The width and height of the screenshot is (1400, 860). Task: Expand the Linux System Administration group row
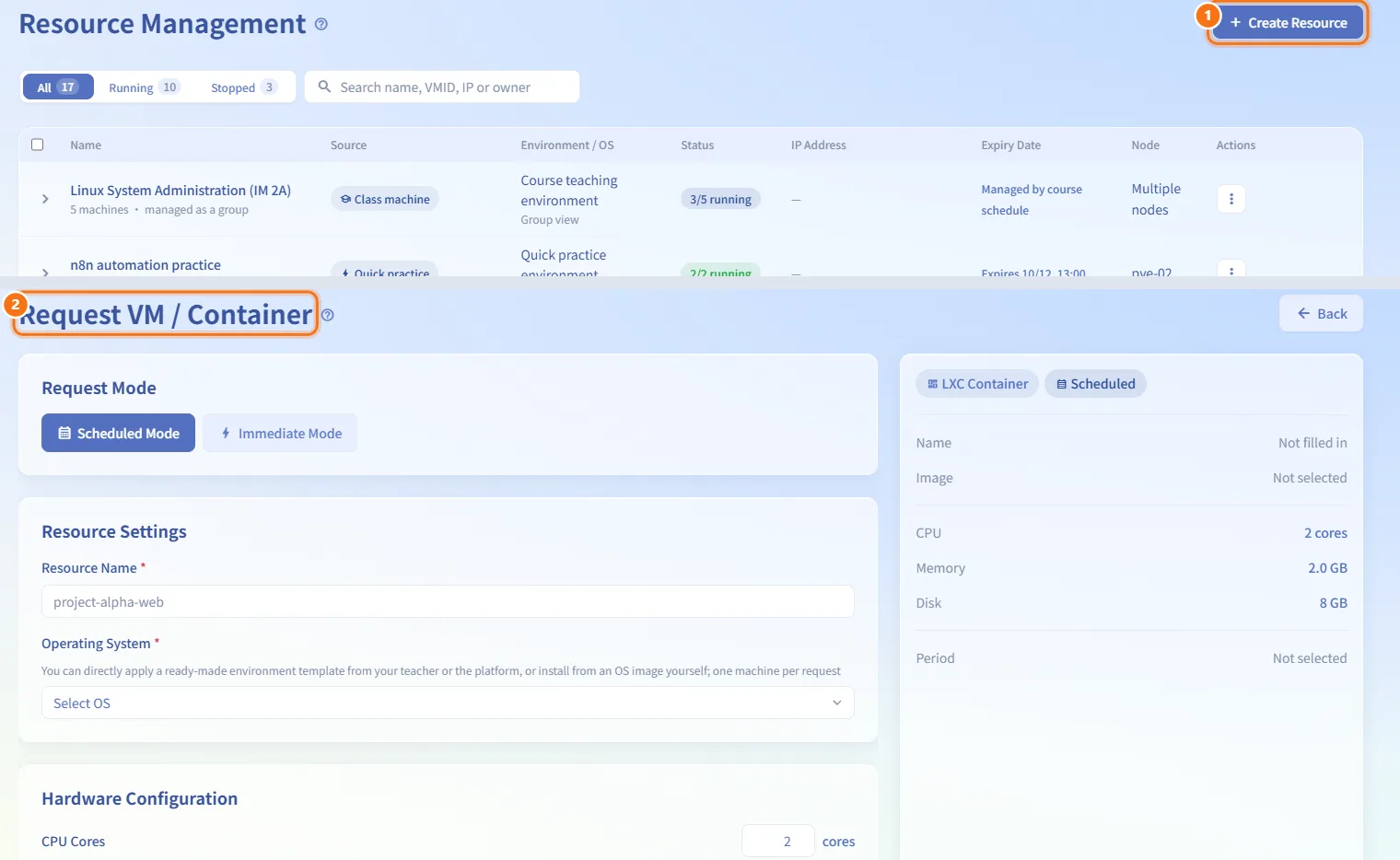45,199
